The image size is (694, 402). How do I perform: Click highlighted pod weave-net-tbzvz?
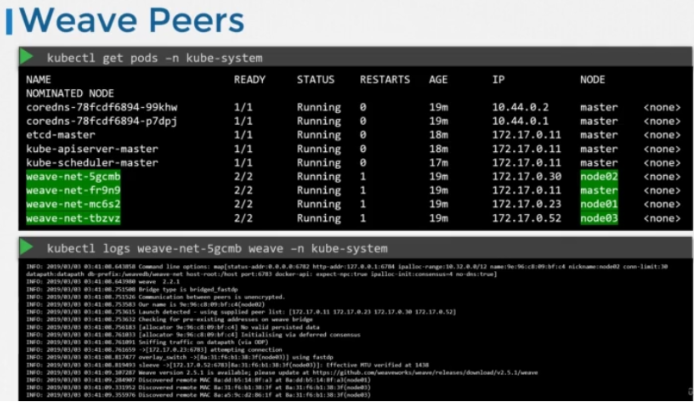(x=73, y=218)
